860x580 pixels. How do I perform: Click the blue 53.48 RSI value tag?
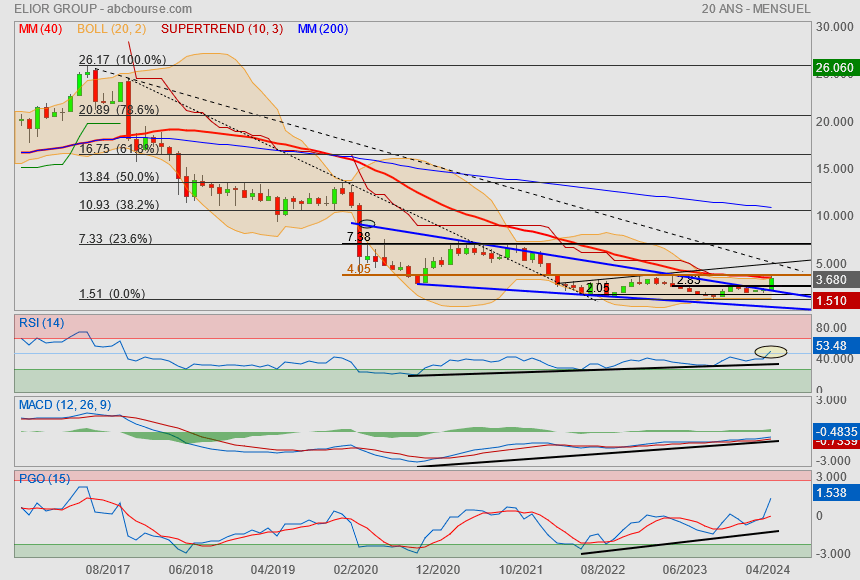833,345
